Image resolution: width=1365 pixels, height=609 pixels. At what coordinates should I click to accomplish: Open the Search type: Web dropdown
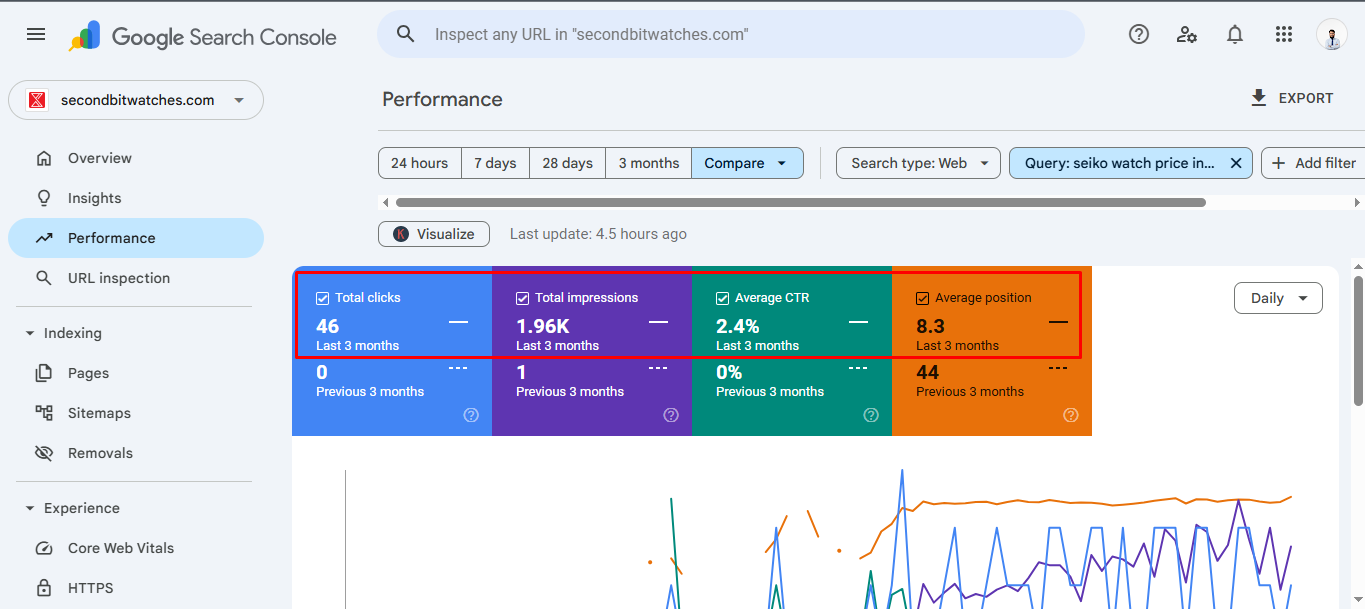click(918, 163)
